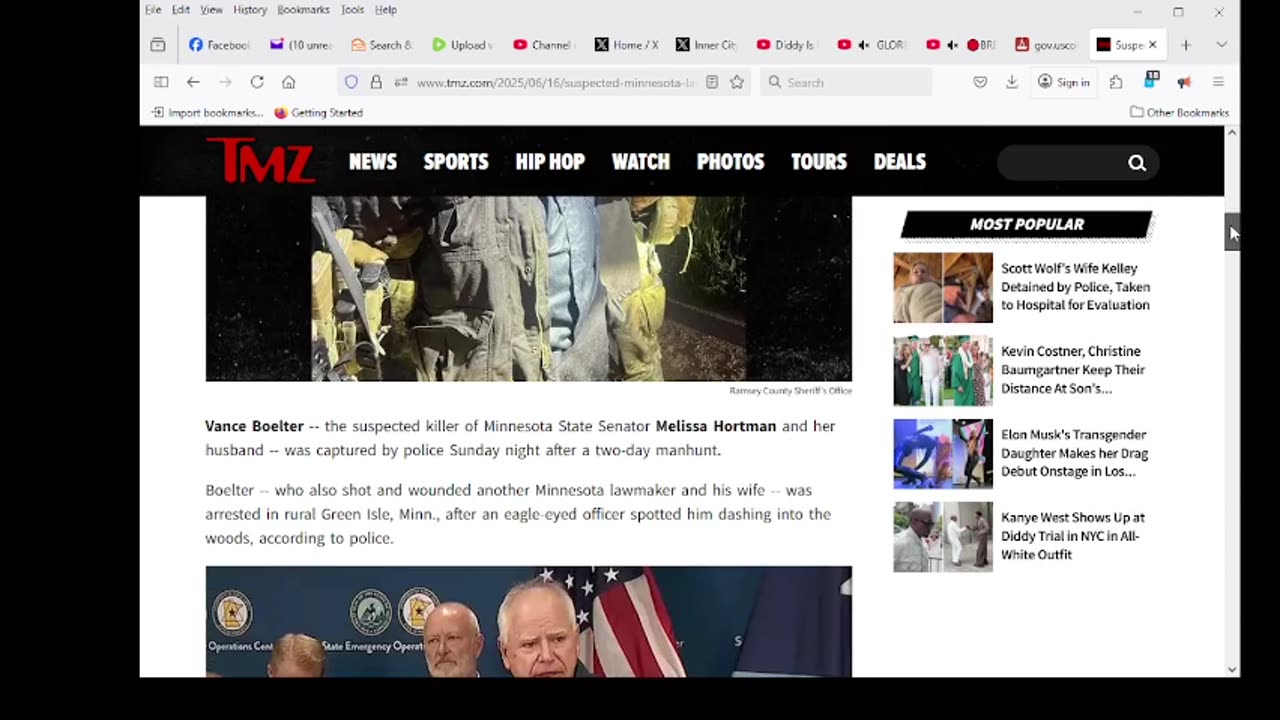Image resolution: width=1280 pixels, height=720 pixels.
Task: Go to TMZ TOURS section
Action: point(819,162)
